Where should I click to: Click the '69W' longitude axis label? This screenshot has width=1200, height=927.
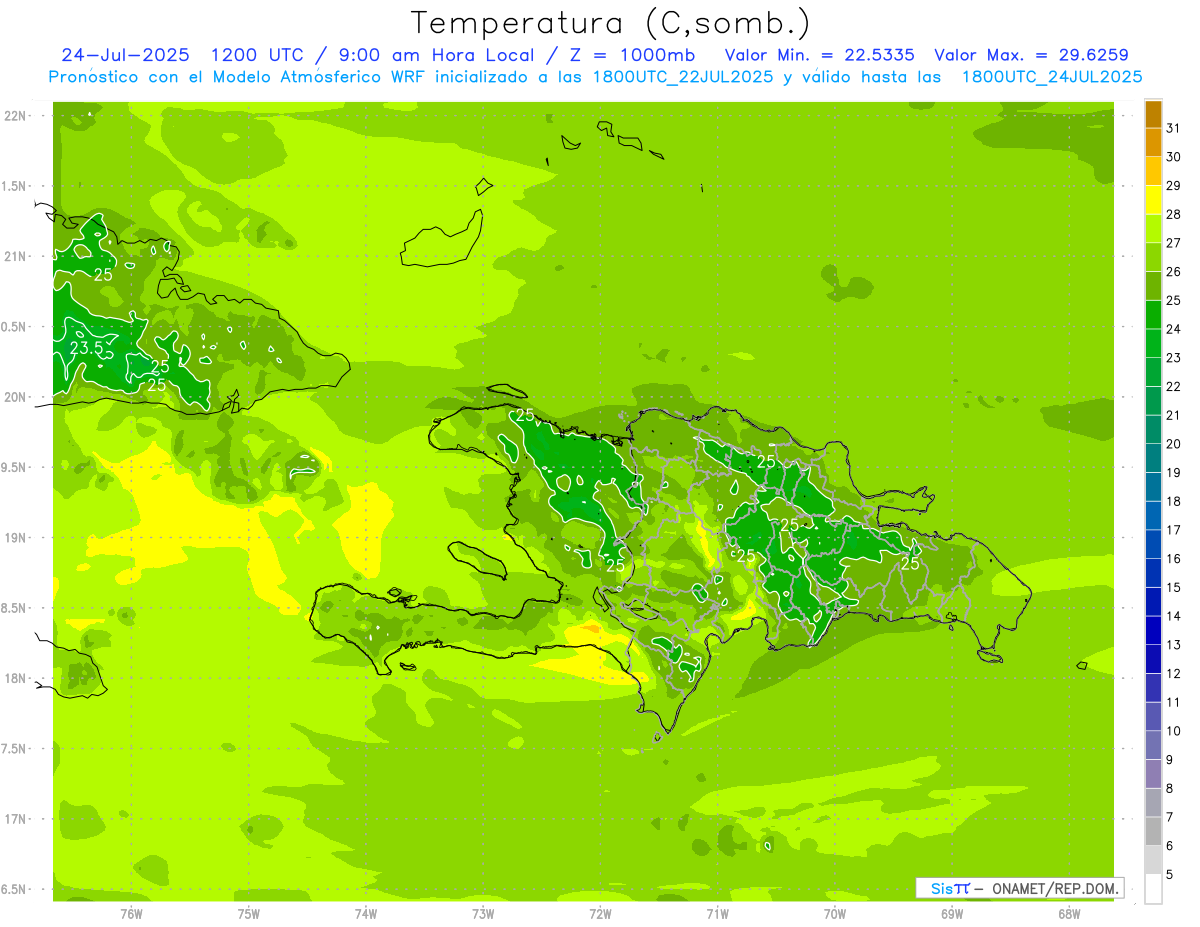952,914
